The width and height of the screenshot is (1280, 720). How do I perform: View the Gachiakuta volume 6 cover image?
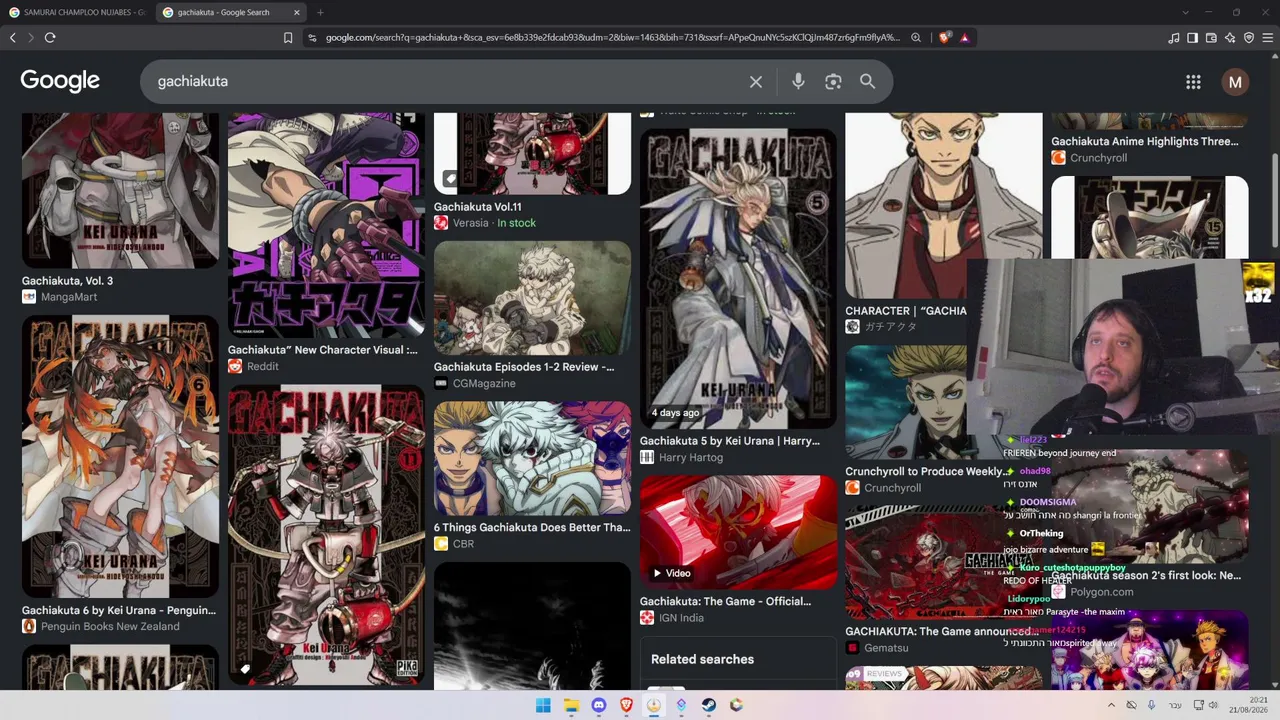click(120, 457)
